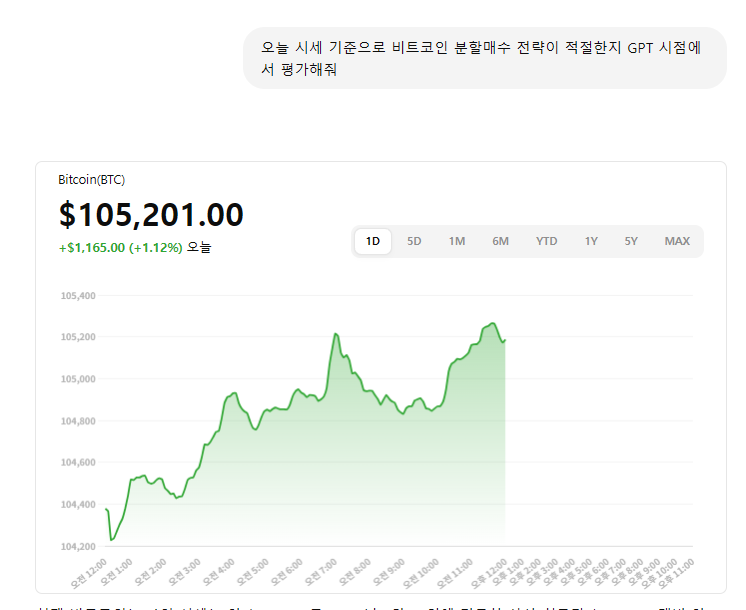Click the 105,400 y-axis label
The image size is (746, 610).
point(78,296)
